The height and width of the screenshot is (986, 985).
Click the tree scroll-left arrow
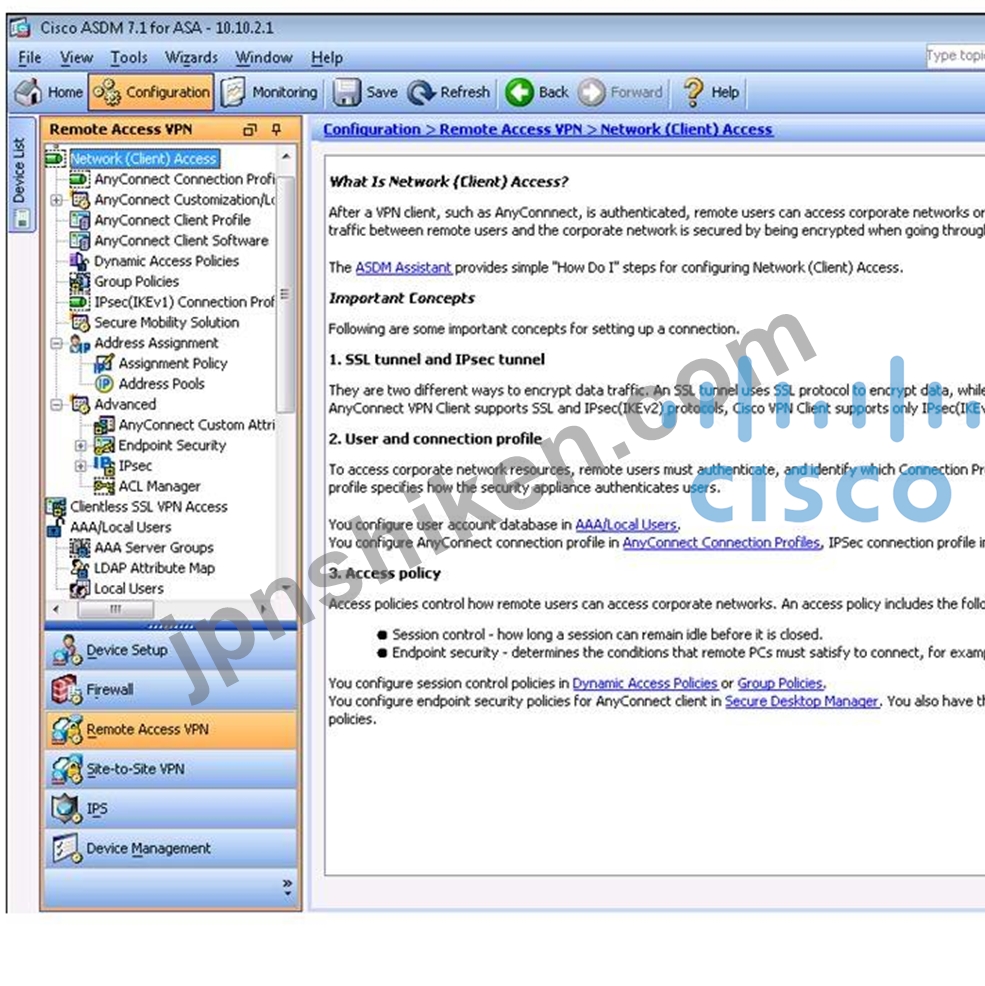(57, 609)
